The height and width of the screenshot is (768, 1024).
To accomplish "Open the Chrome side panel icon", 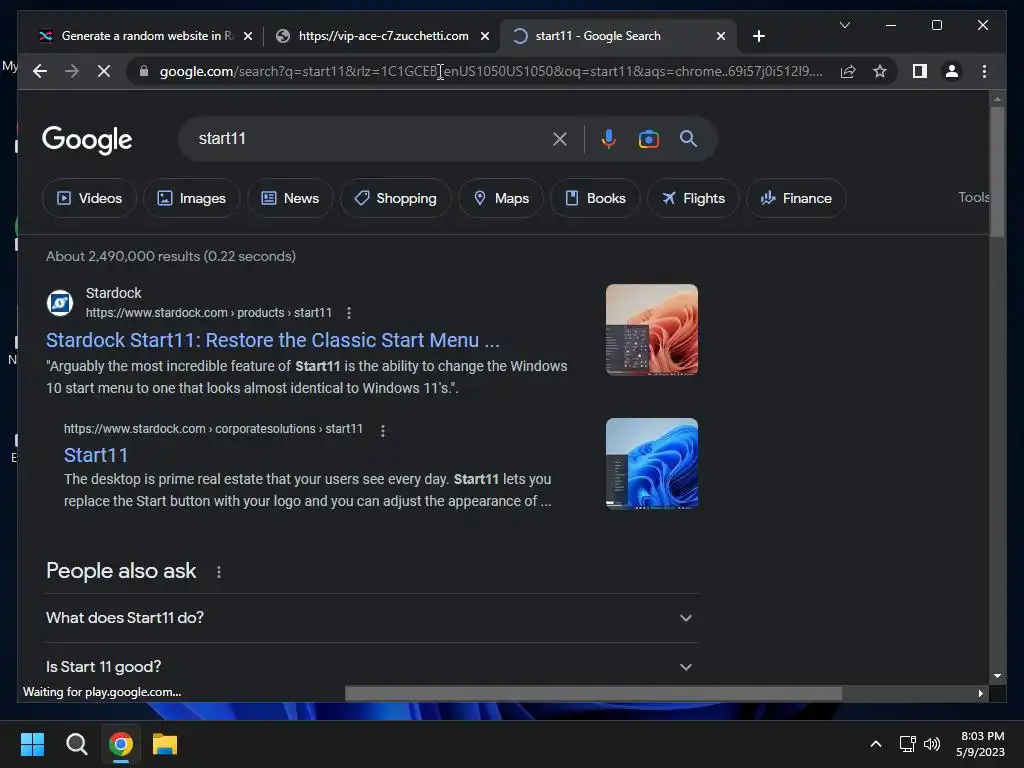I will click(x=920, y=71).
